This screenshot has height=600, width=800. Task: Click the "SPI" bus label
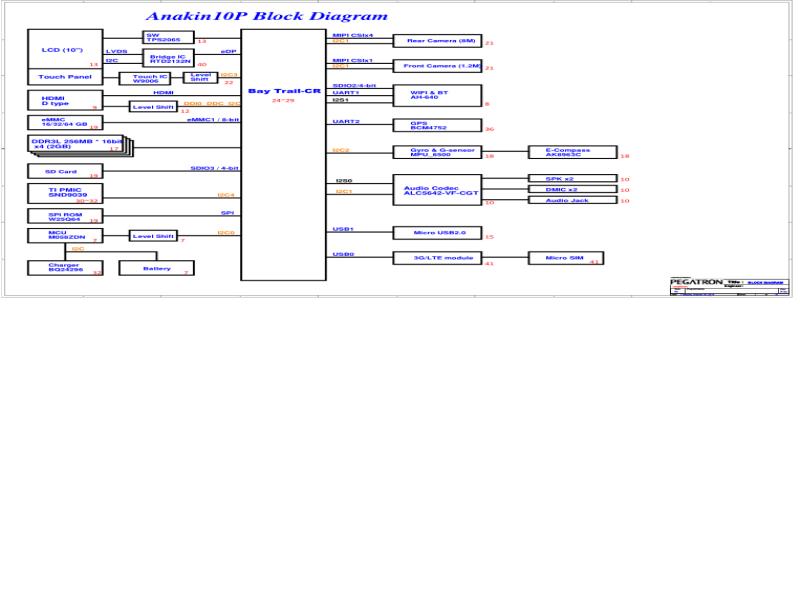pyautogui.click(x=228, y=213)
